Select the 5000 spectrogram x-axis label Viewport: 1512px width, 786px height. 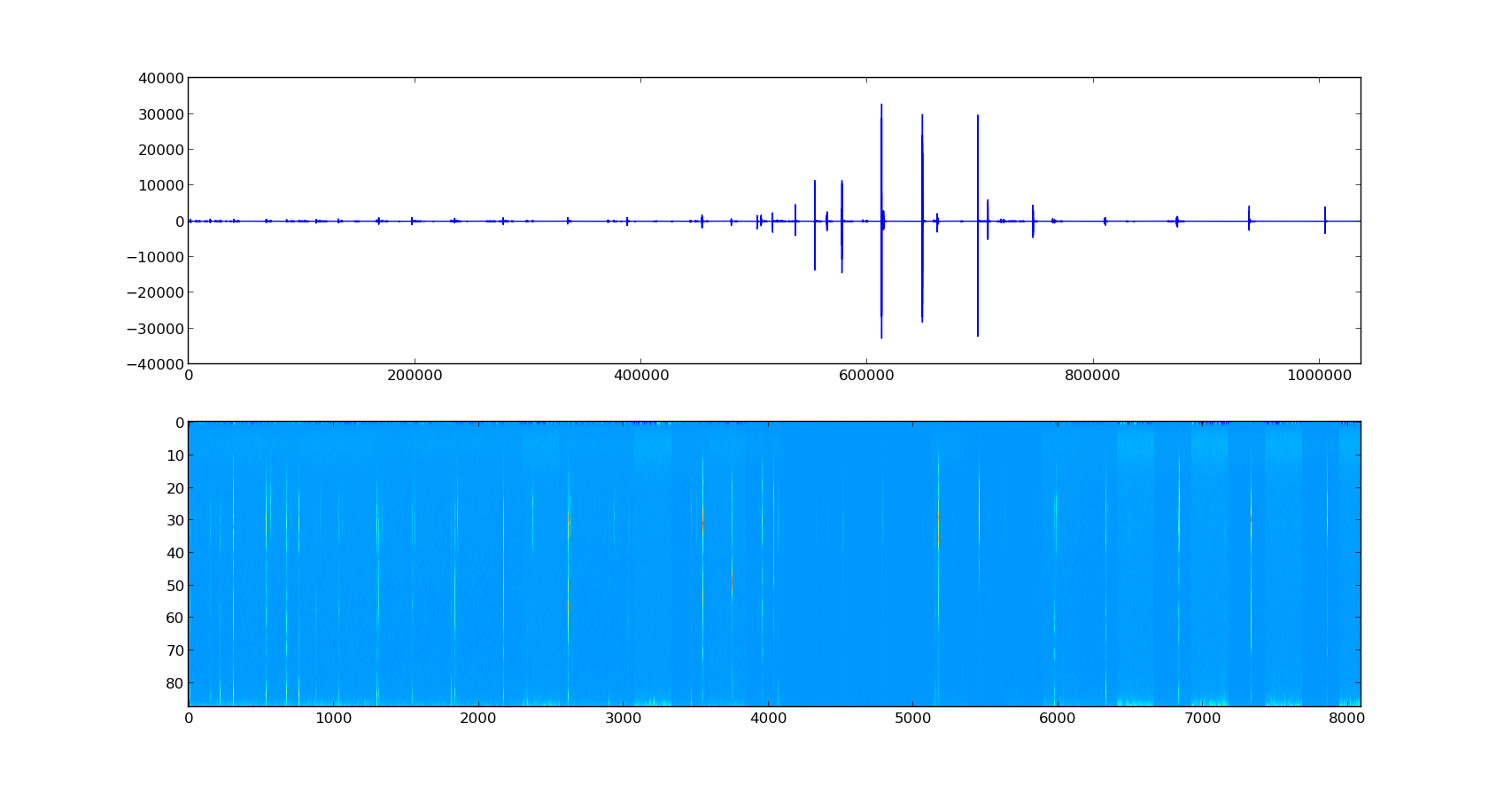coord(912,719)
